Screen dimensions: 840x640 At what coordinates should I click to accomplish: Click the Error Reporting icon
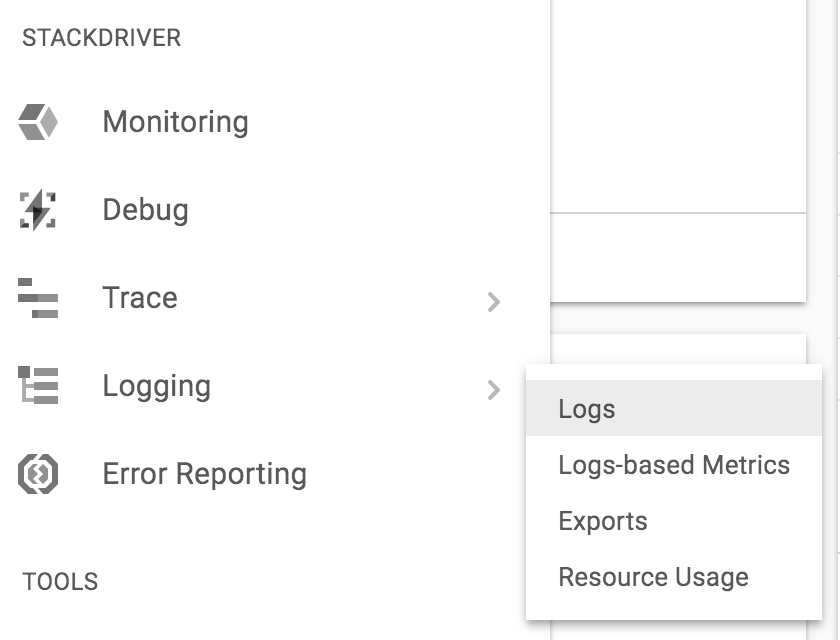point(38,474)
